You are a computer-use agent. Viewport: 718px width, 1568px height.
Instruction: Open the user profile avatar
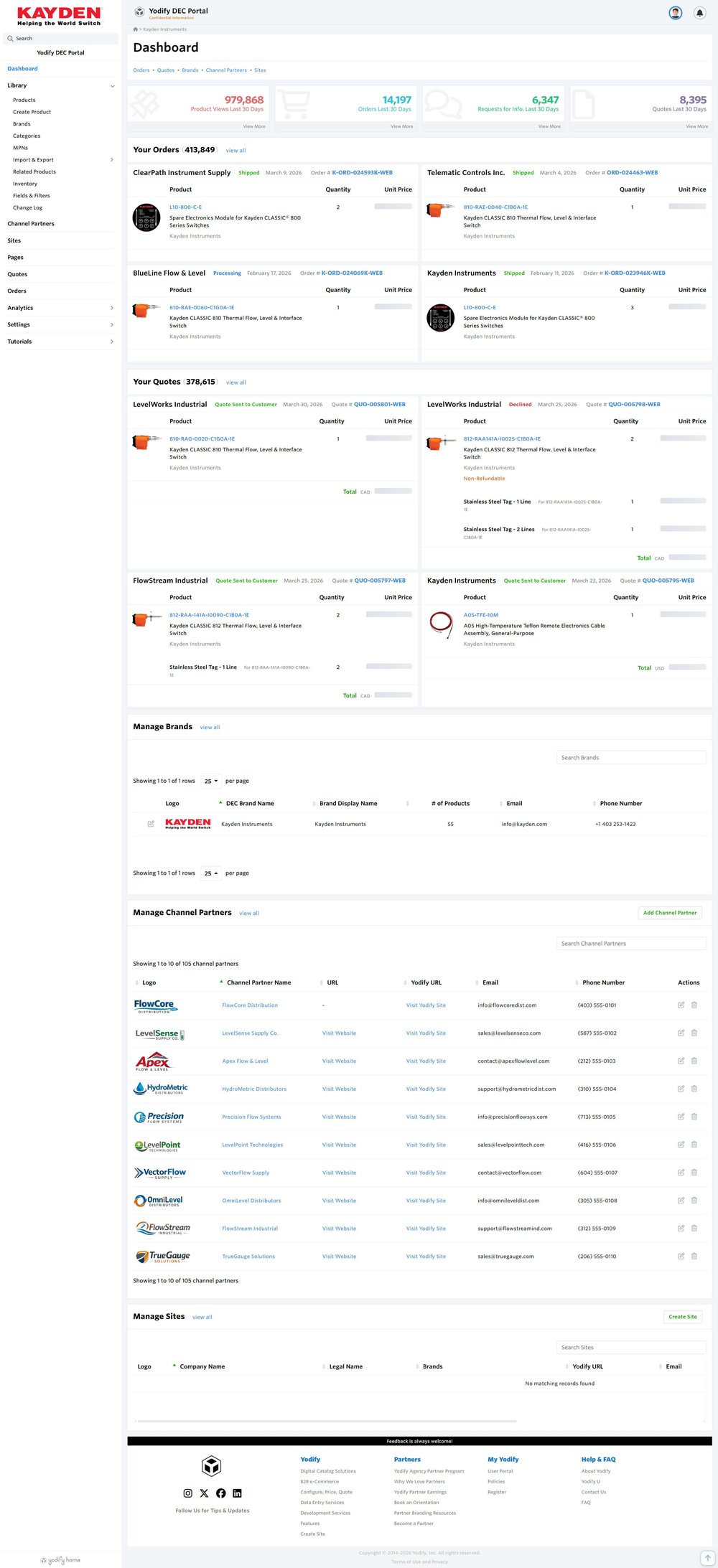(675, 13)
